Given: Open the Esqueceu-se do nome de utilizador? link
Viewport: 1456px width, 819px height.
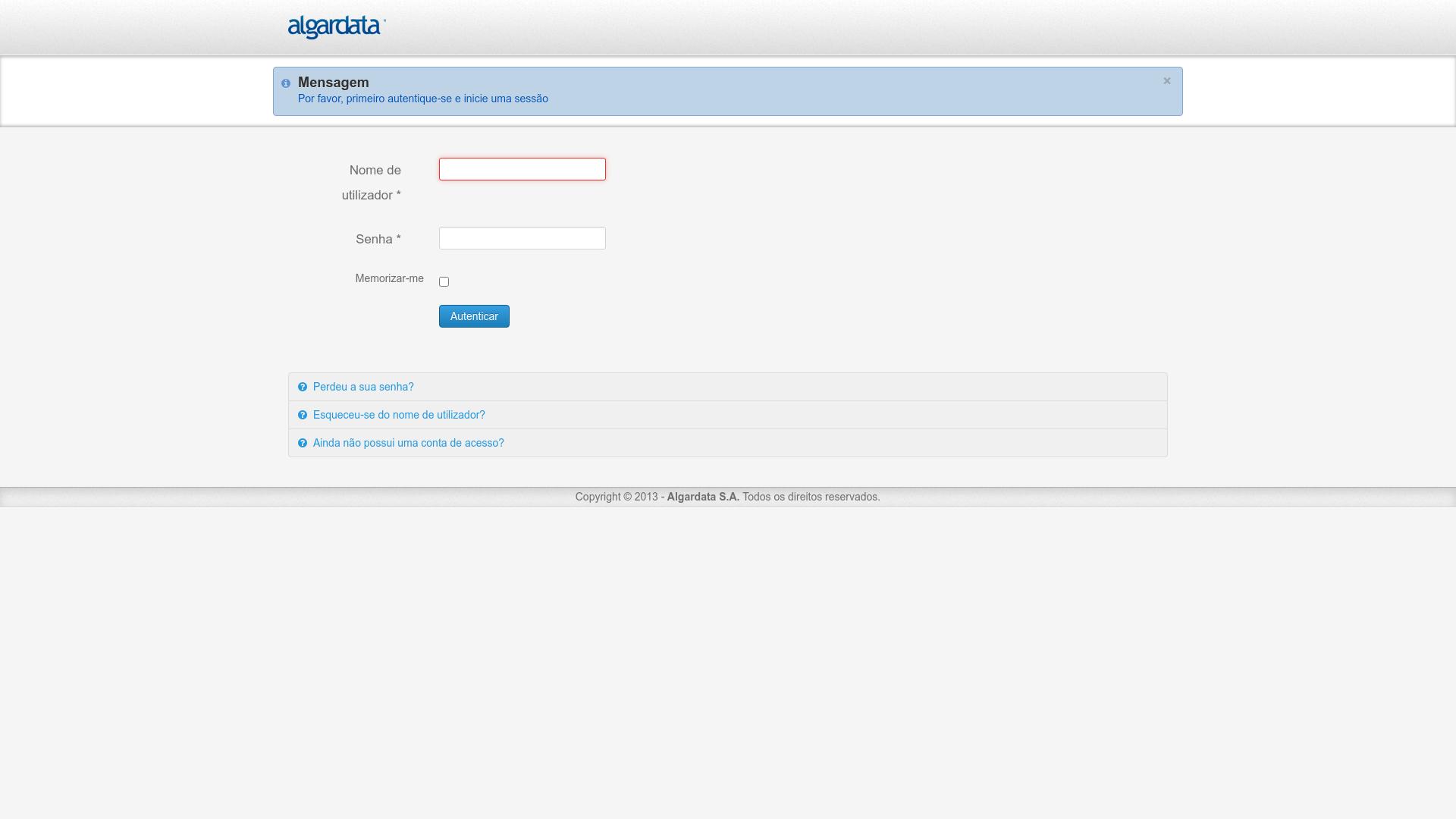Looking at the screenshot, I should coord(399,415).
